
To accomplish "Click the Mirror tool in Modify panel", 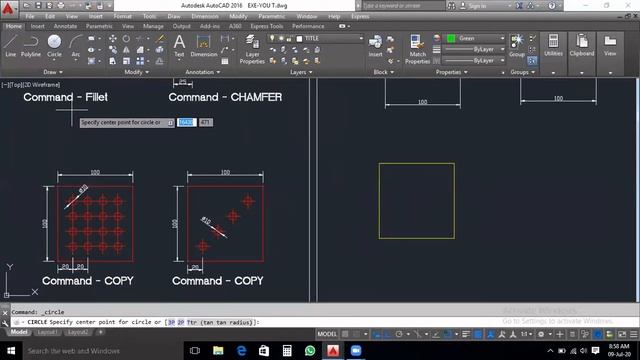I will [x=126, y=50].
